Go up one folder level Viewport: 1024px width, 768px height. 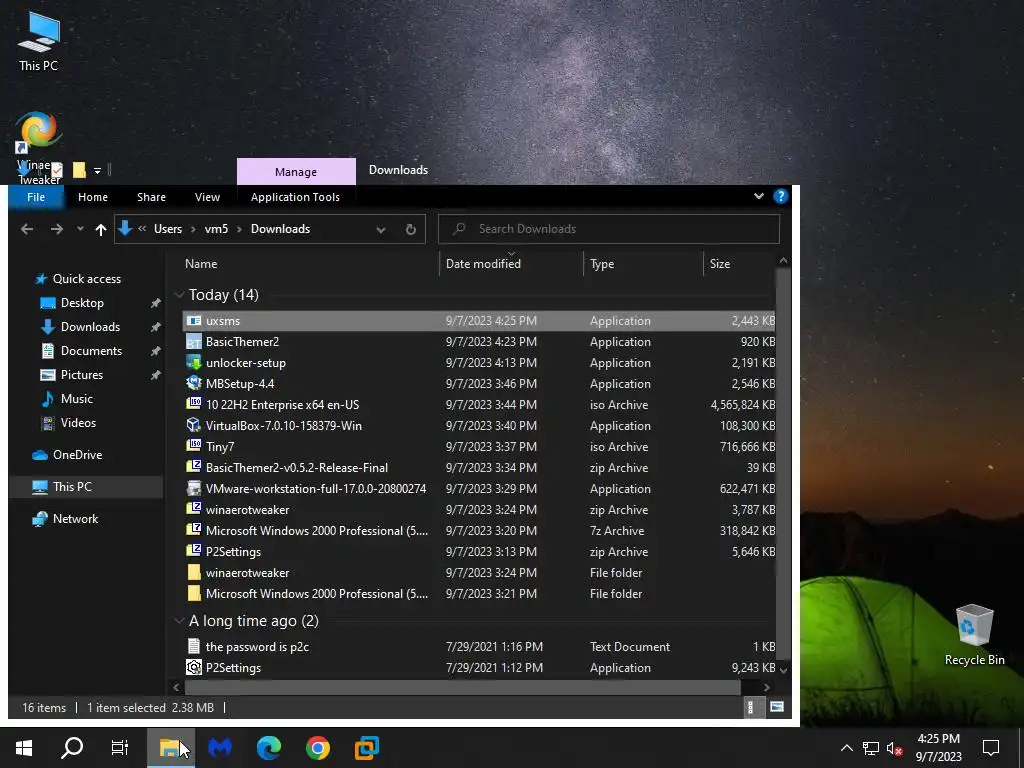[101, 229]
